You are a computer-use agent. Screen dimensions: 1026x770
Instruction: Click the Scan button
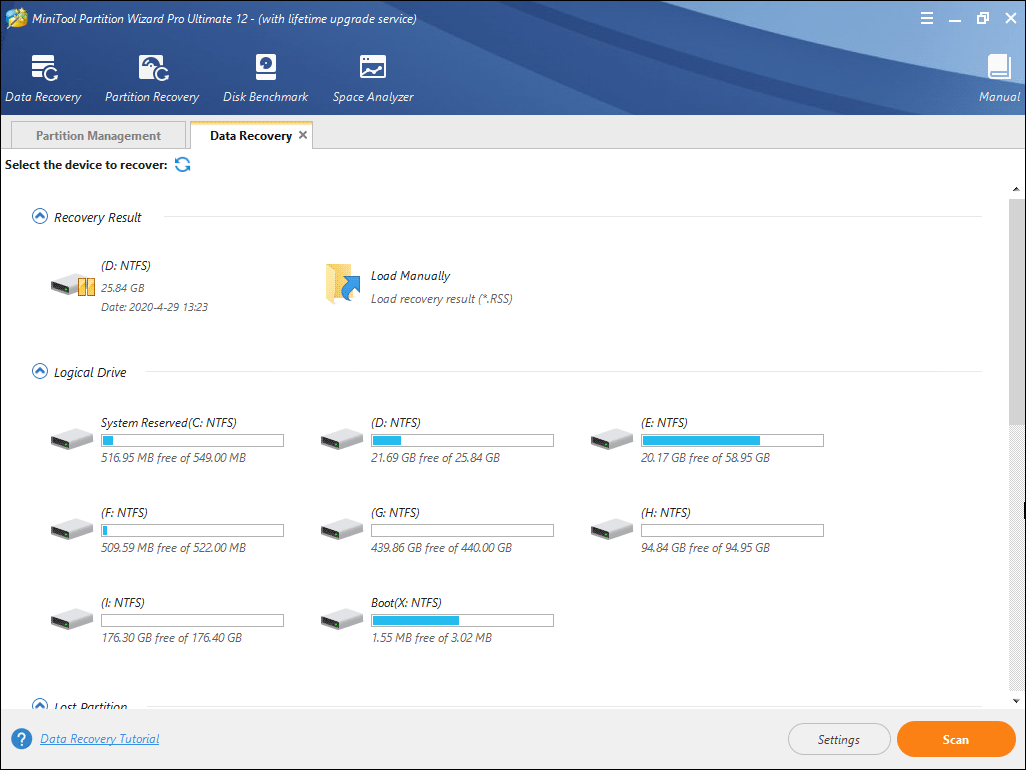coord(956,739)
